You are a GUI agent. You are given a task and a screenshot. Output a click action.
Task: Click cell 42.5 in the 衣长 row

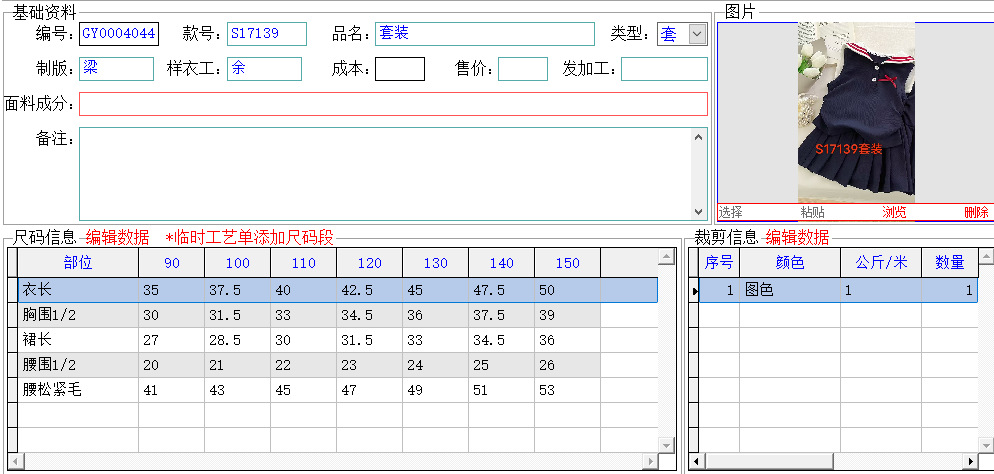370,290
